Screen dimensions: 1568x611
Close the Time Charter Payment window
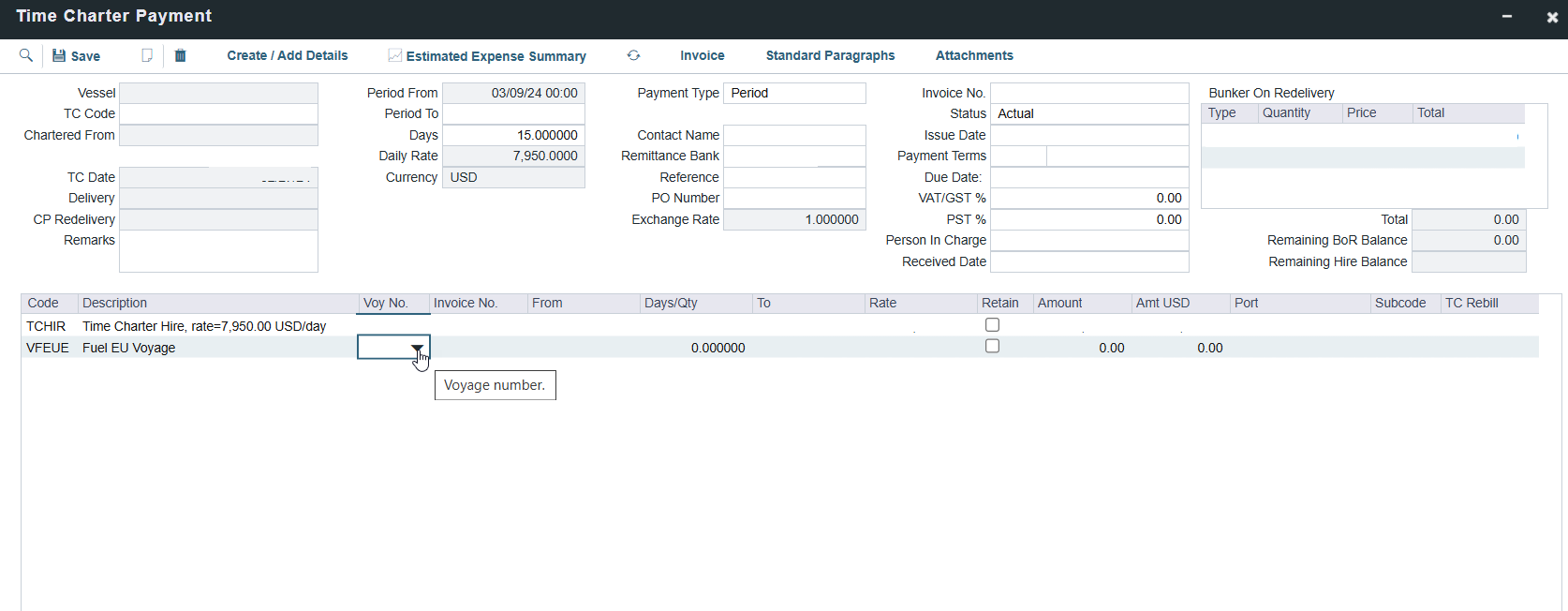(1552, 17)
